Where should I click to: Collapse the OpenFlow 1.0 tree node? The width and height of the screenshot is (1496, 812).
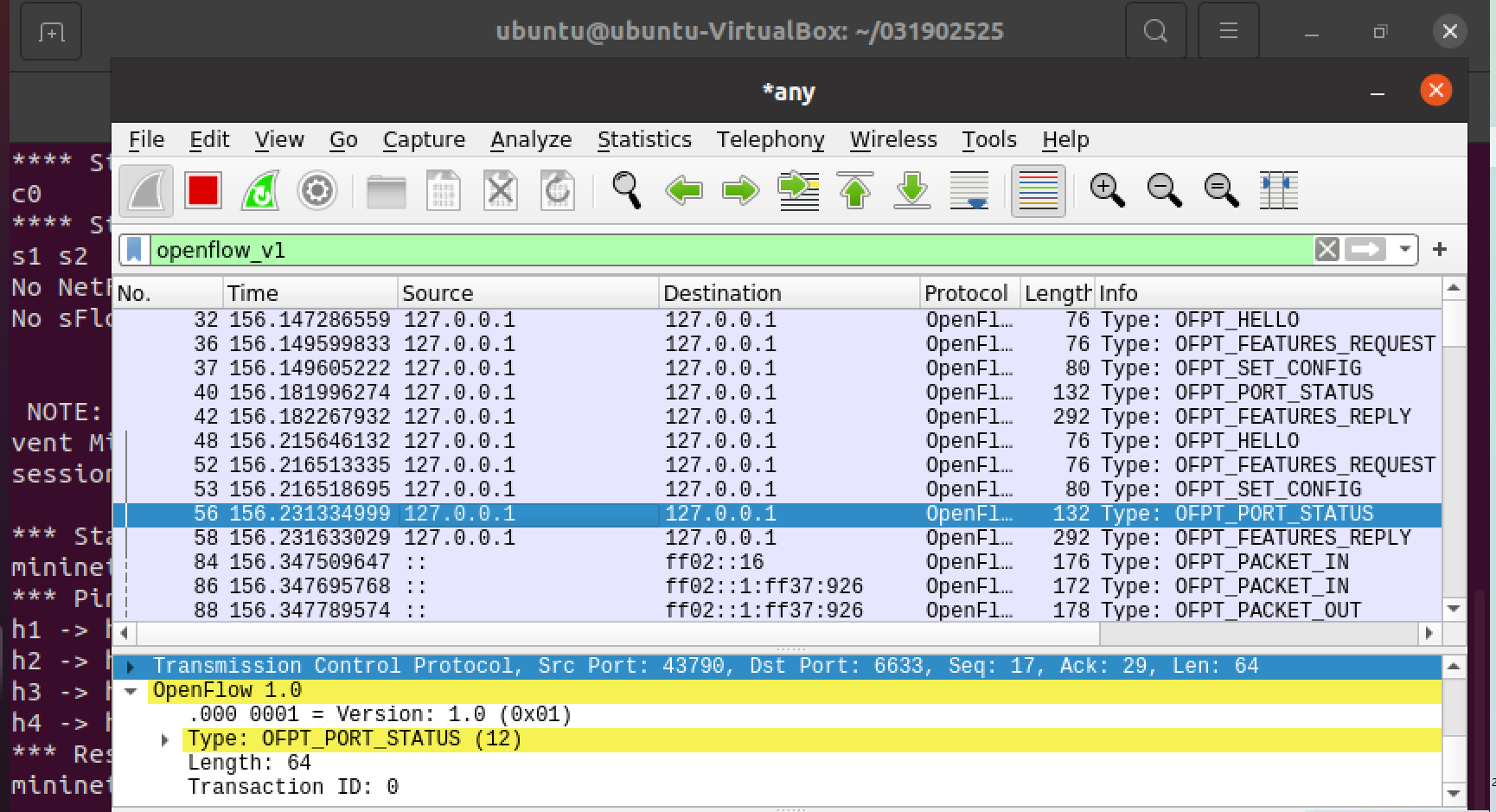[x=131, y=691]
